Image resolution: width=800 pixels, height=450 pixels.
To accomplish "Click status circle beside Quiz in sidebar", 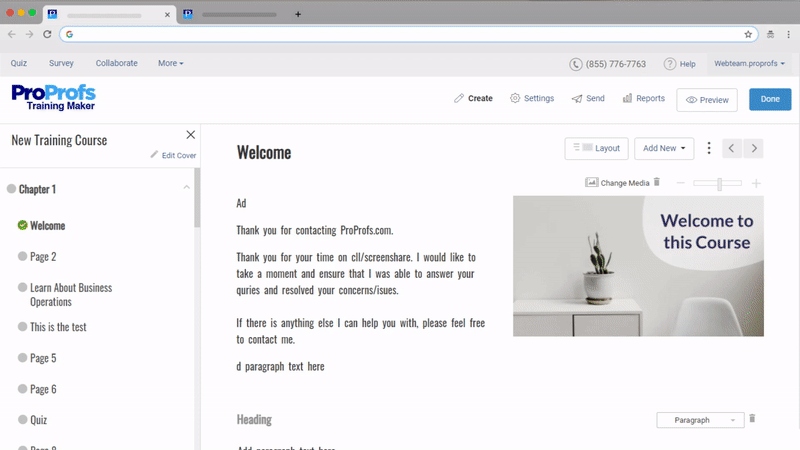I will pyautogui.click(x=22, y=419).
